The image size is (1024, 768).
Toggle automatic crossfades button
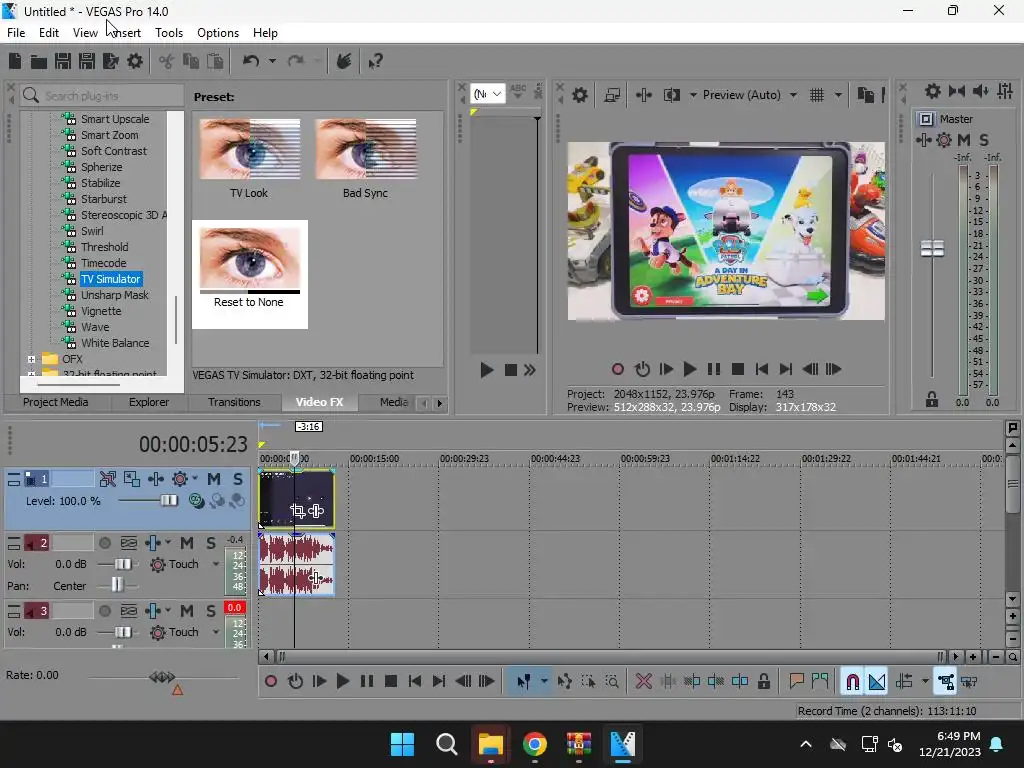[x=876, y=682]
